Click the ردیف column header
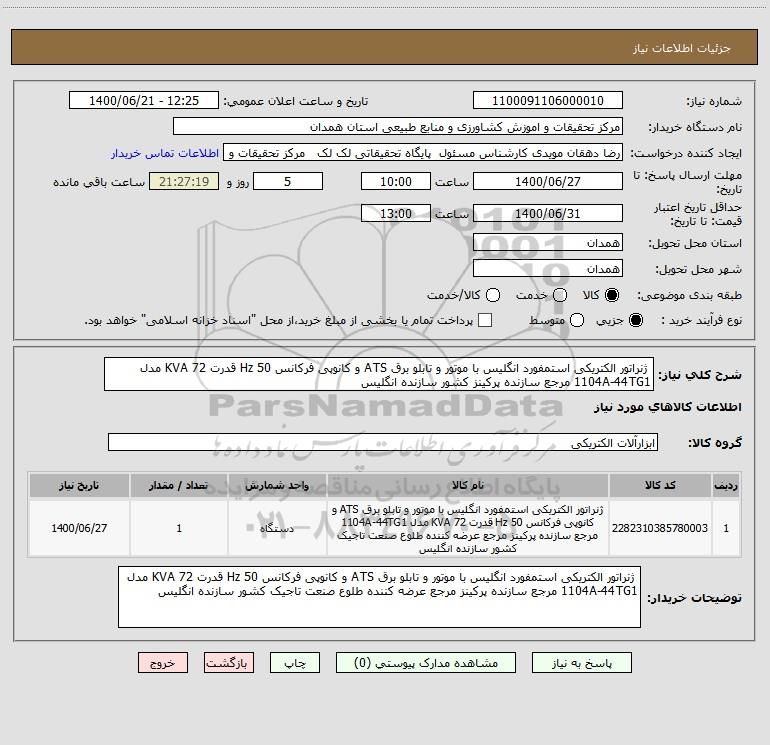 (x=726, y=485)
